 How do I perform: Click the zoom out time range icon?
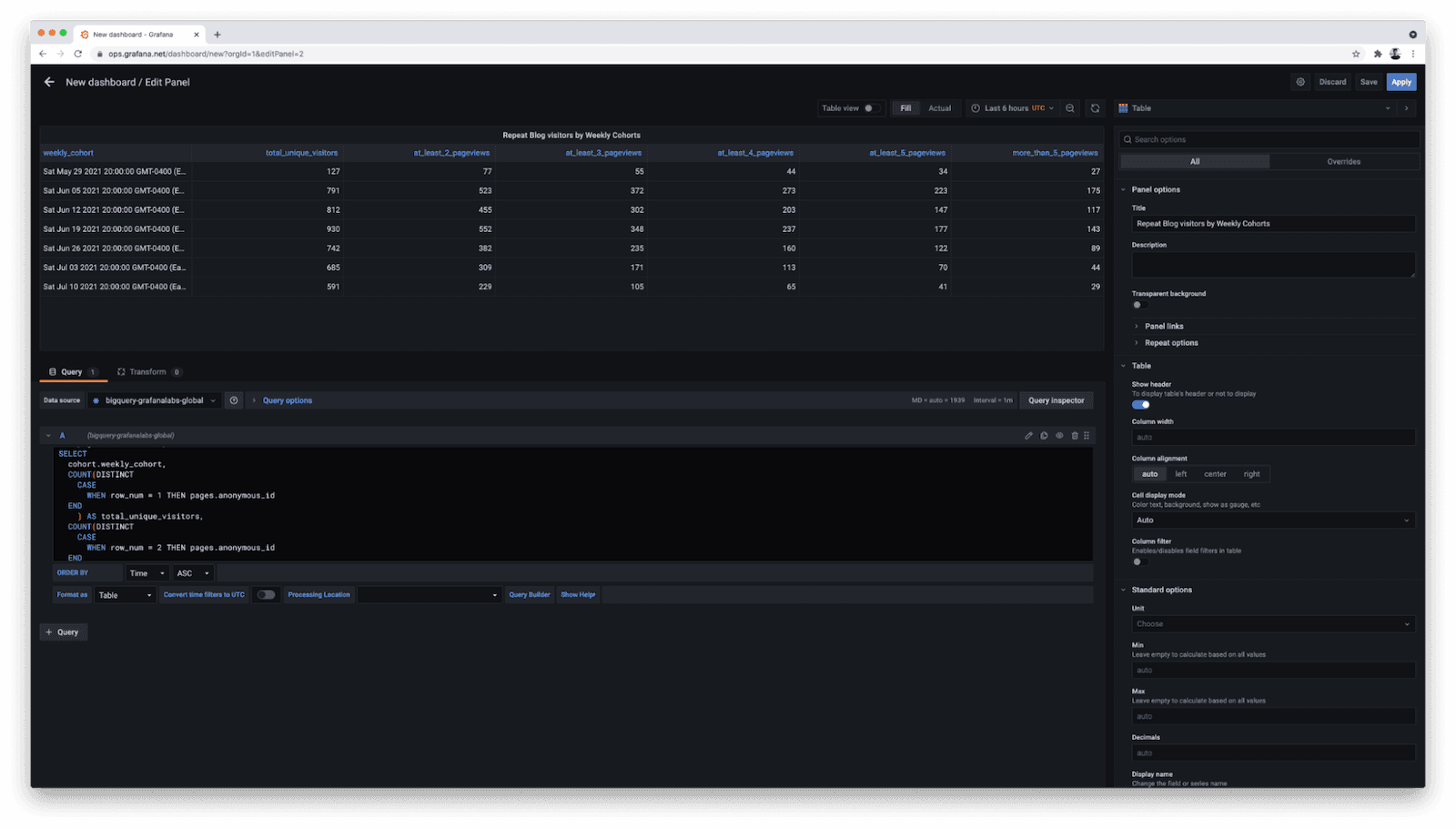[x=1070, y=108]
